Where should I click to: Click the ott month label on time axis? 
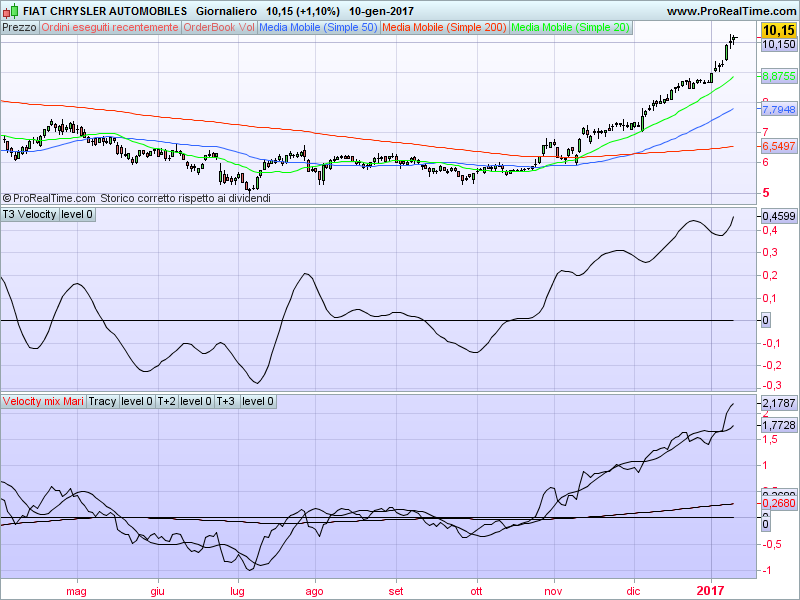click(476, 591)
